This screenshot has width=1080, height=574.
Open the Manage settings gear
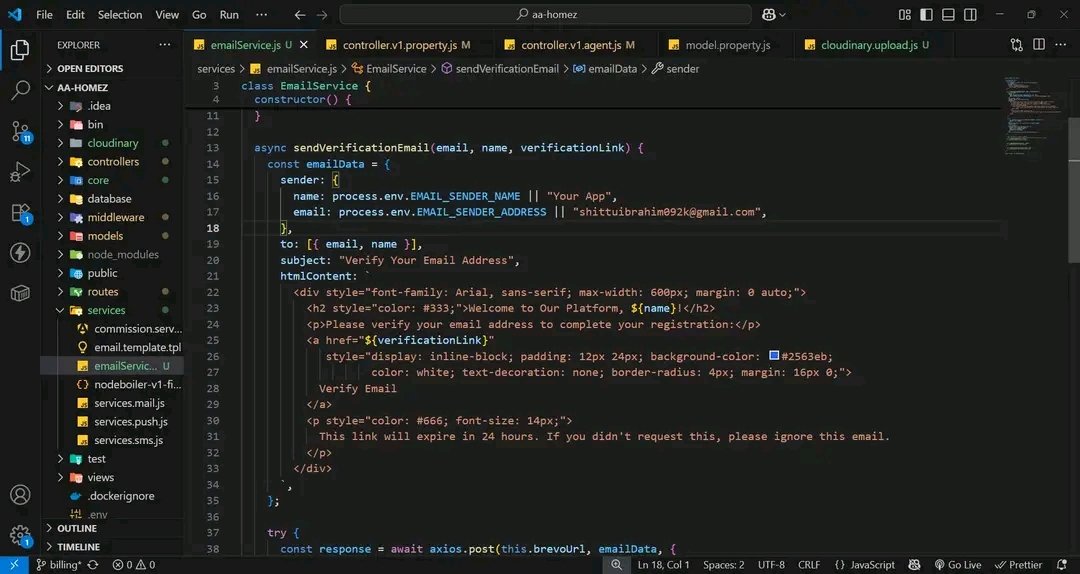click(20, 535)
